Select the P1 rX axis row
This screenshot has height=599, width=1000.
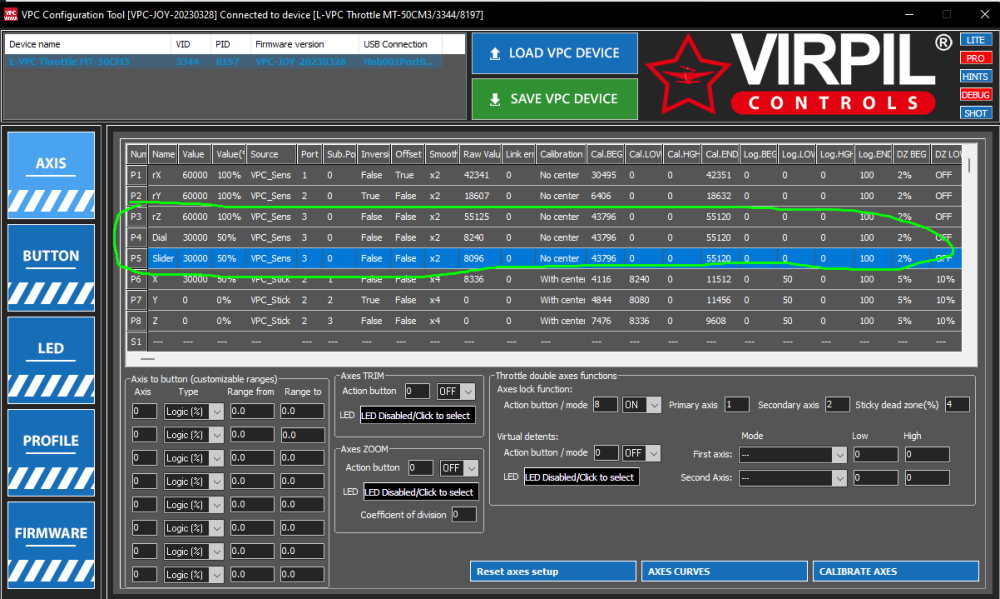click(x=544, y=175)
